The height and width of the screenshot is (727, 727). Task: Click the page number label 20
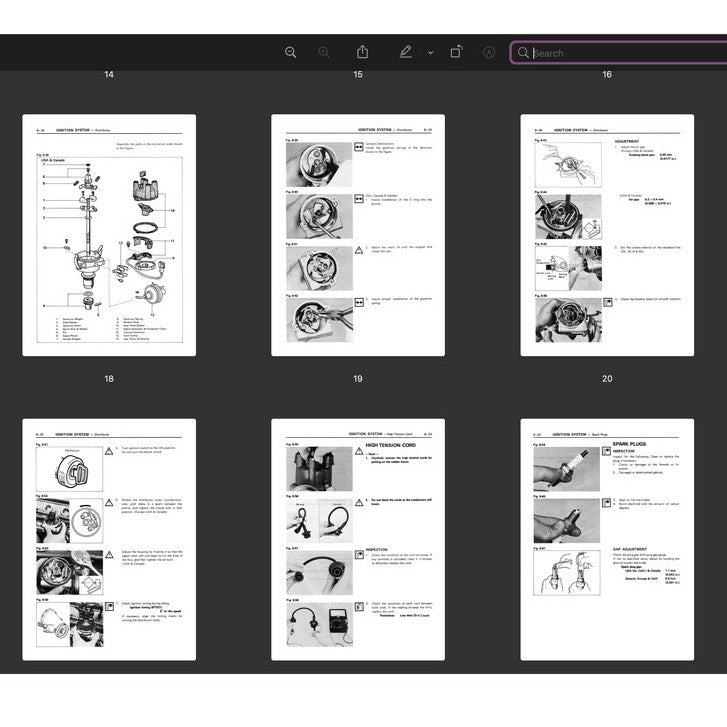[x=607, y=379]
